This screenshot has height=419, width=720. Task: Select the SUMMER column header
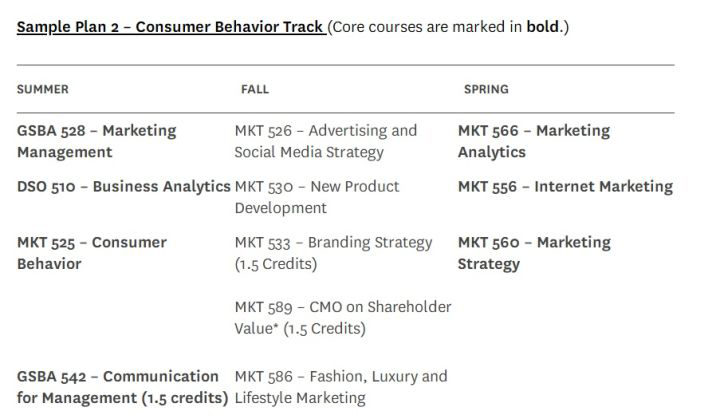(43, 89)
